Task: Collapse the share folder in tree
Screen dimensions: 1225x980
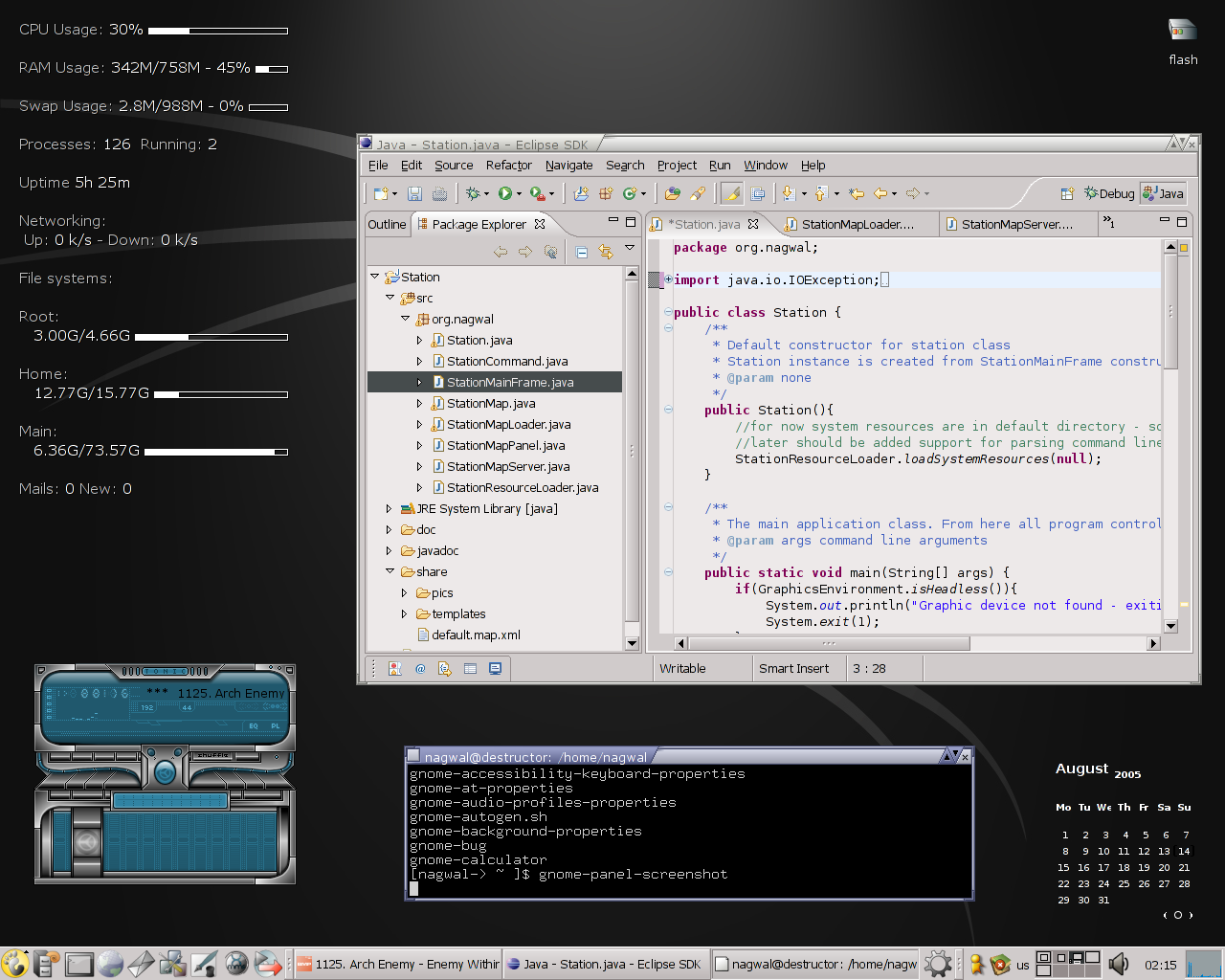Action: [x=390, y=571]
